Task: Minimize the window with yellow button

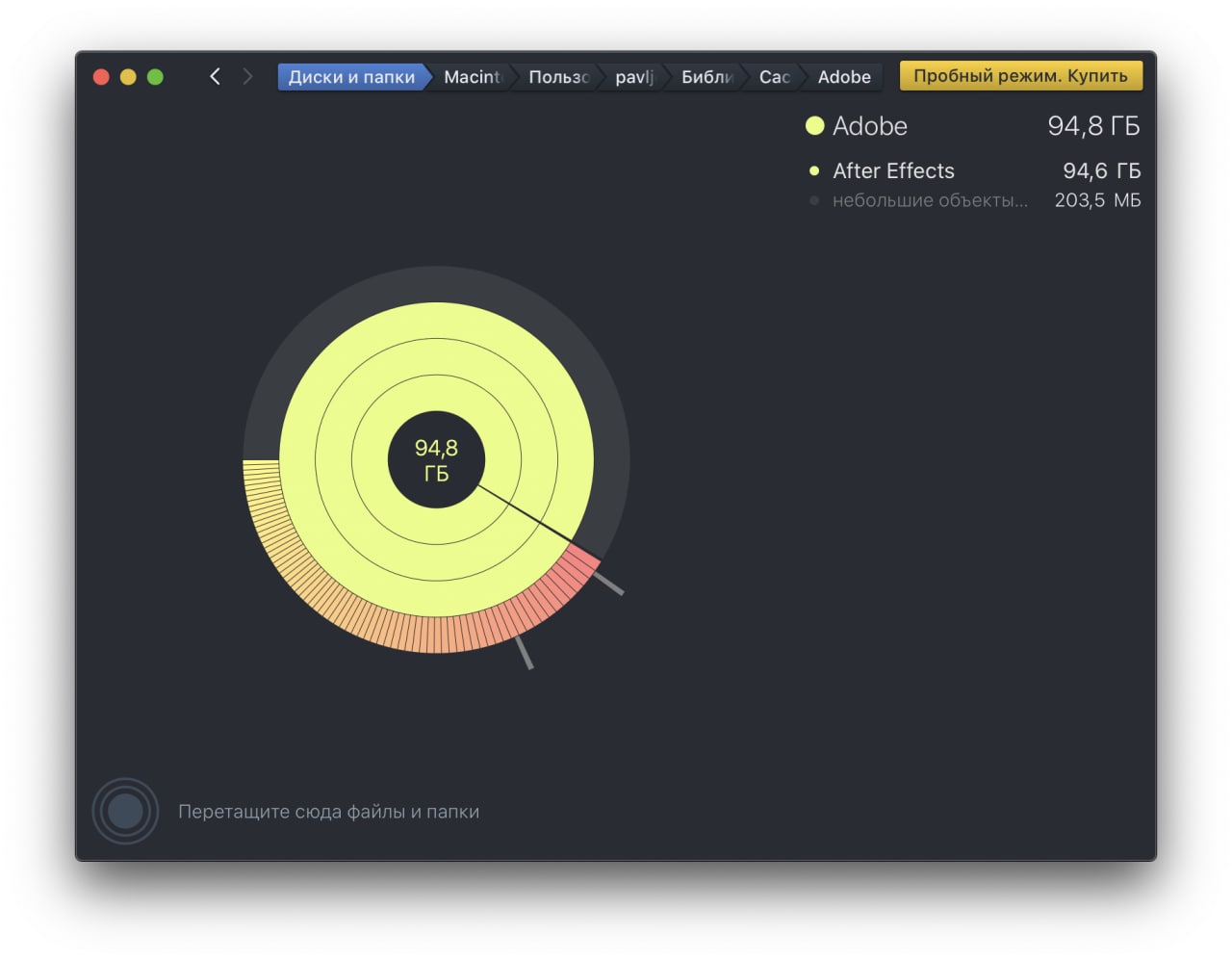Action: [128, 77]
